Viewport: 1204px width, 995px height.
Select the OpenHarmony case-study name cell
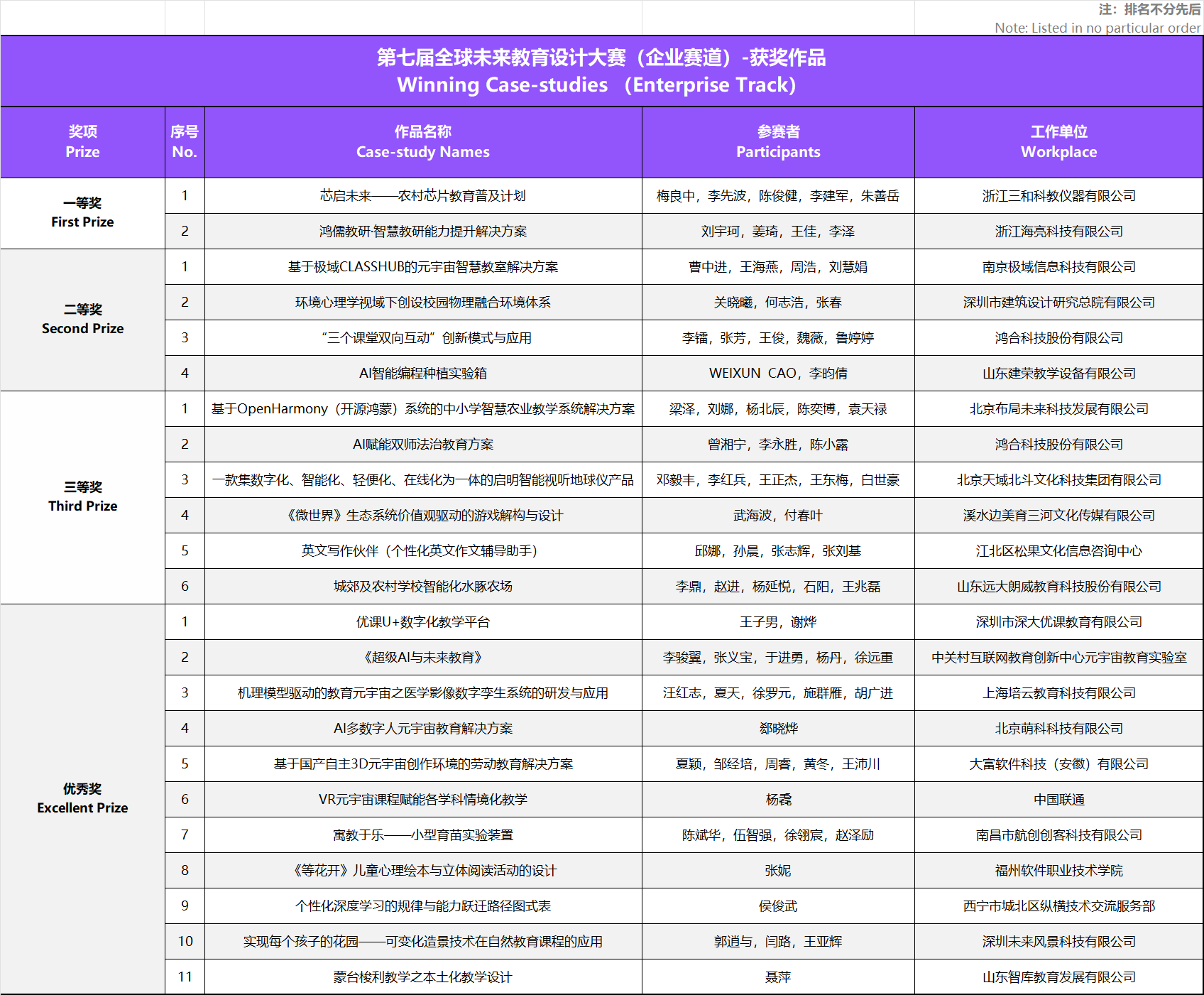pyautogui.click(x=422, y=409)
